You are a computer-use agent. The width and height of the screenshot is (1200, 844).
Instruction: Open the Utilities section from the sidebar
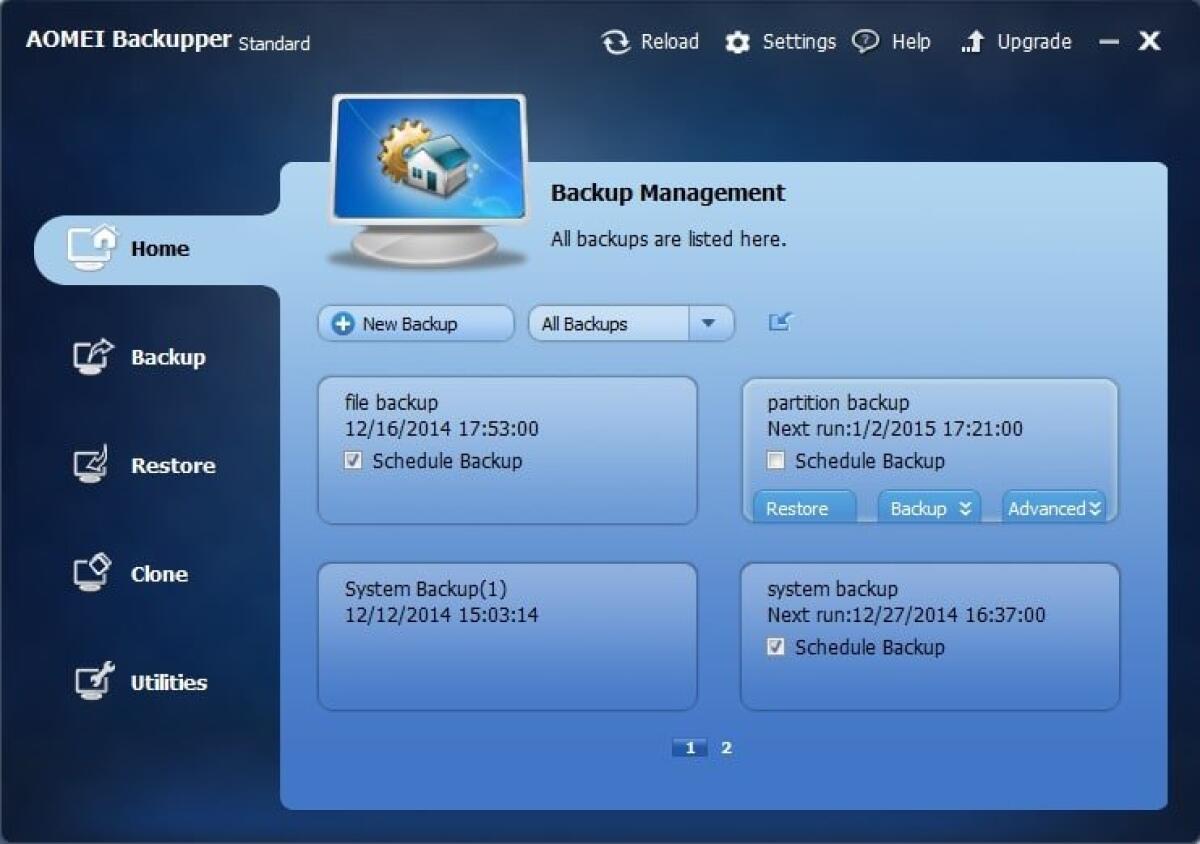click(x=169, y=682)
